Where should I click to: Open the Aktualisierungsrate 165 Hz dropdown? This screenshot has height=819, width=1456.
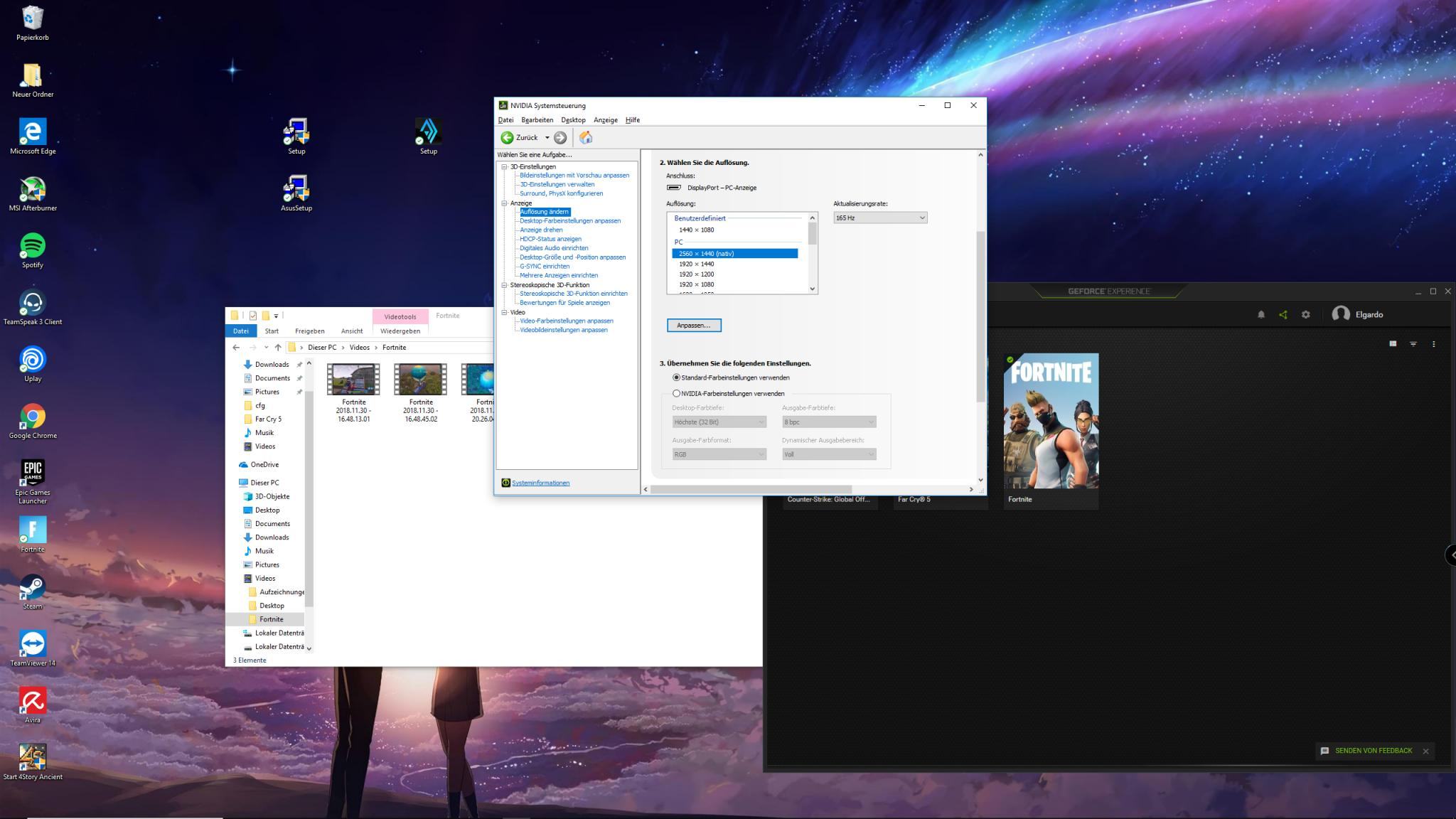pos(880,218)
